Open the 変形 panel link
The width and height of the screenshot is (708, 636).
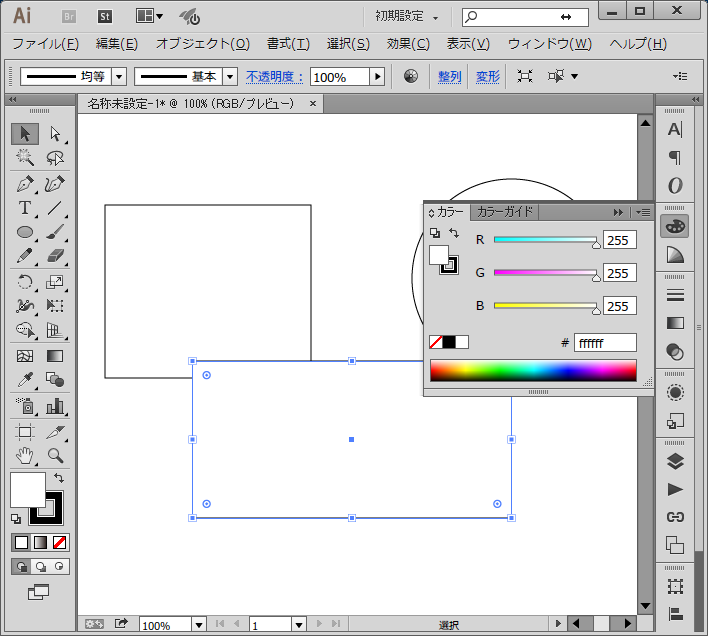(488, 77)
